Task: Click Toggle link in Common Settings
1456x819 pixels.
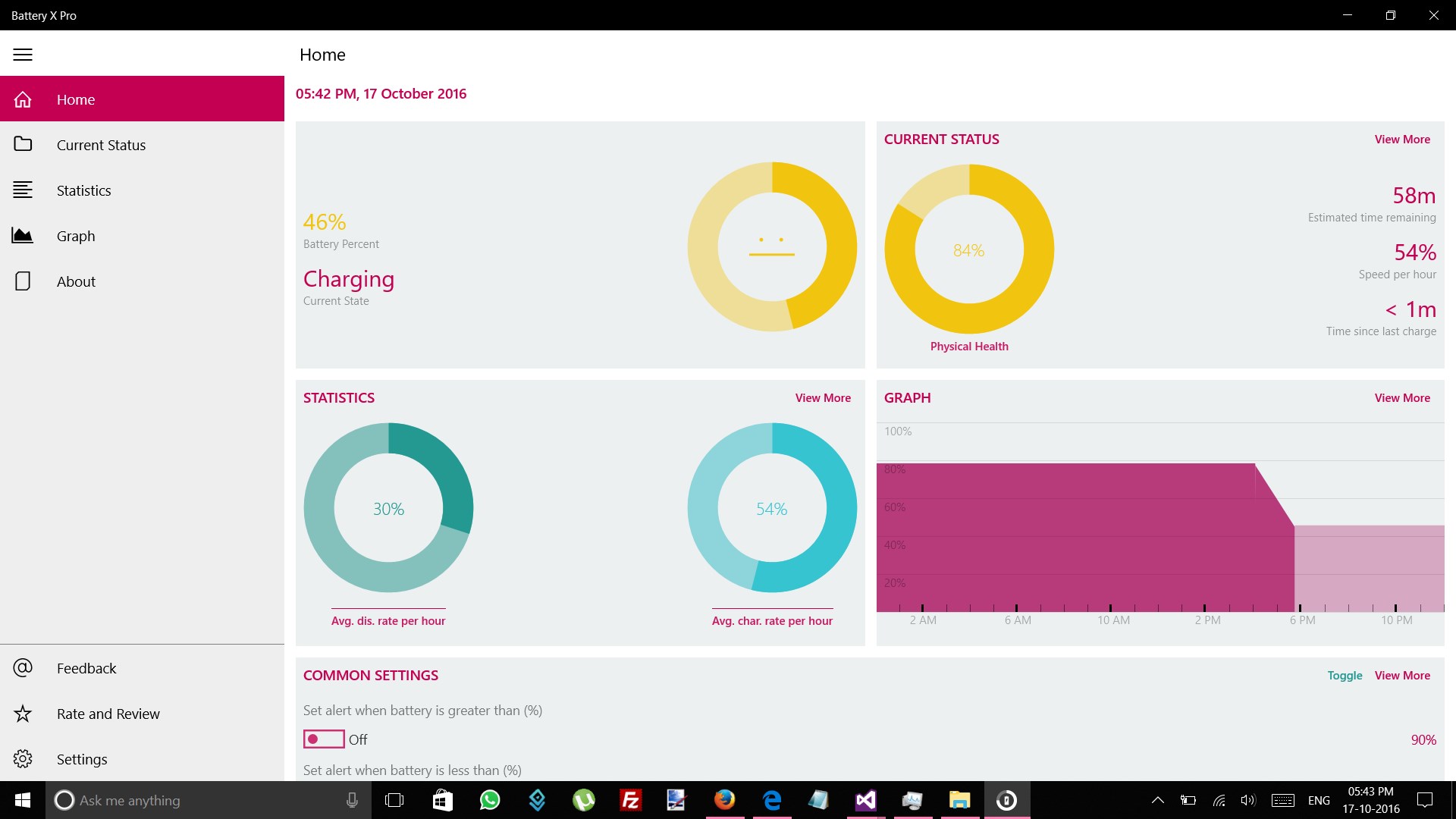Action: pos(1345,676)
